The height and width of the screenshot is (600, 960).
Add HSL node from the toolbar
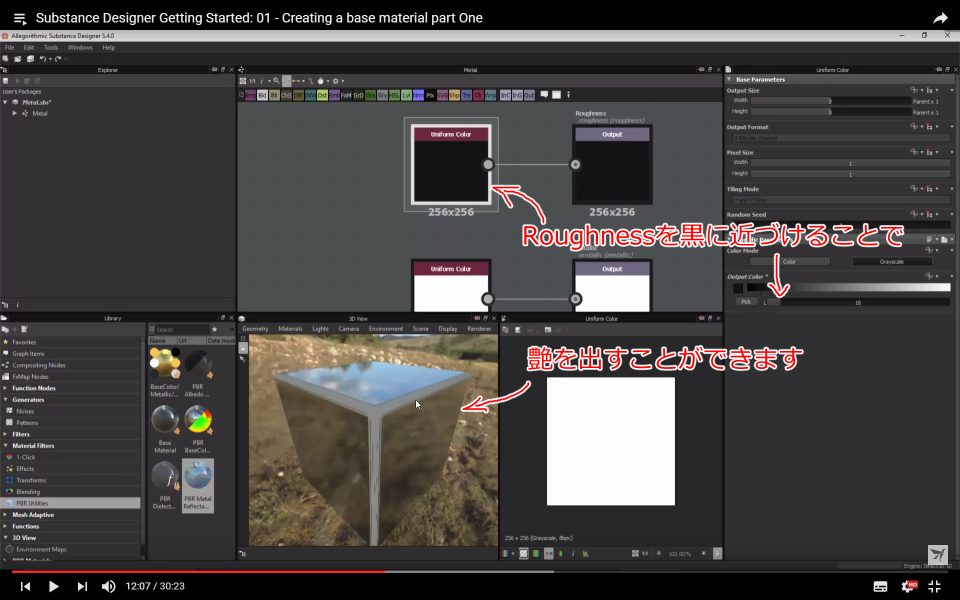394,95
